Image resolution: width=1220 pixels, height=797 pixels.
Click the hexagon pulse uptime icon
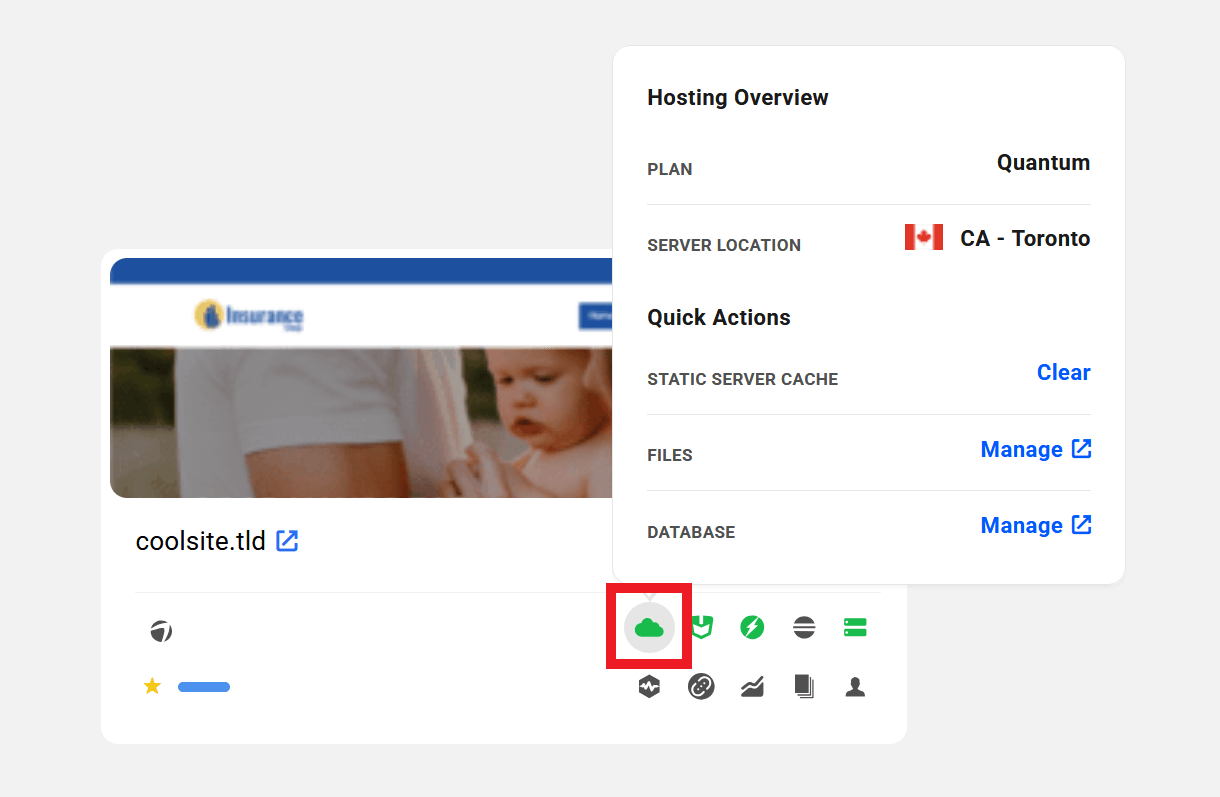click(x=650, y=687)
